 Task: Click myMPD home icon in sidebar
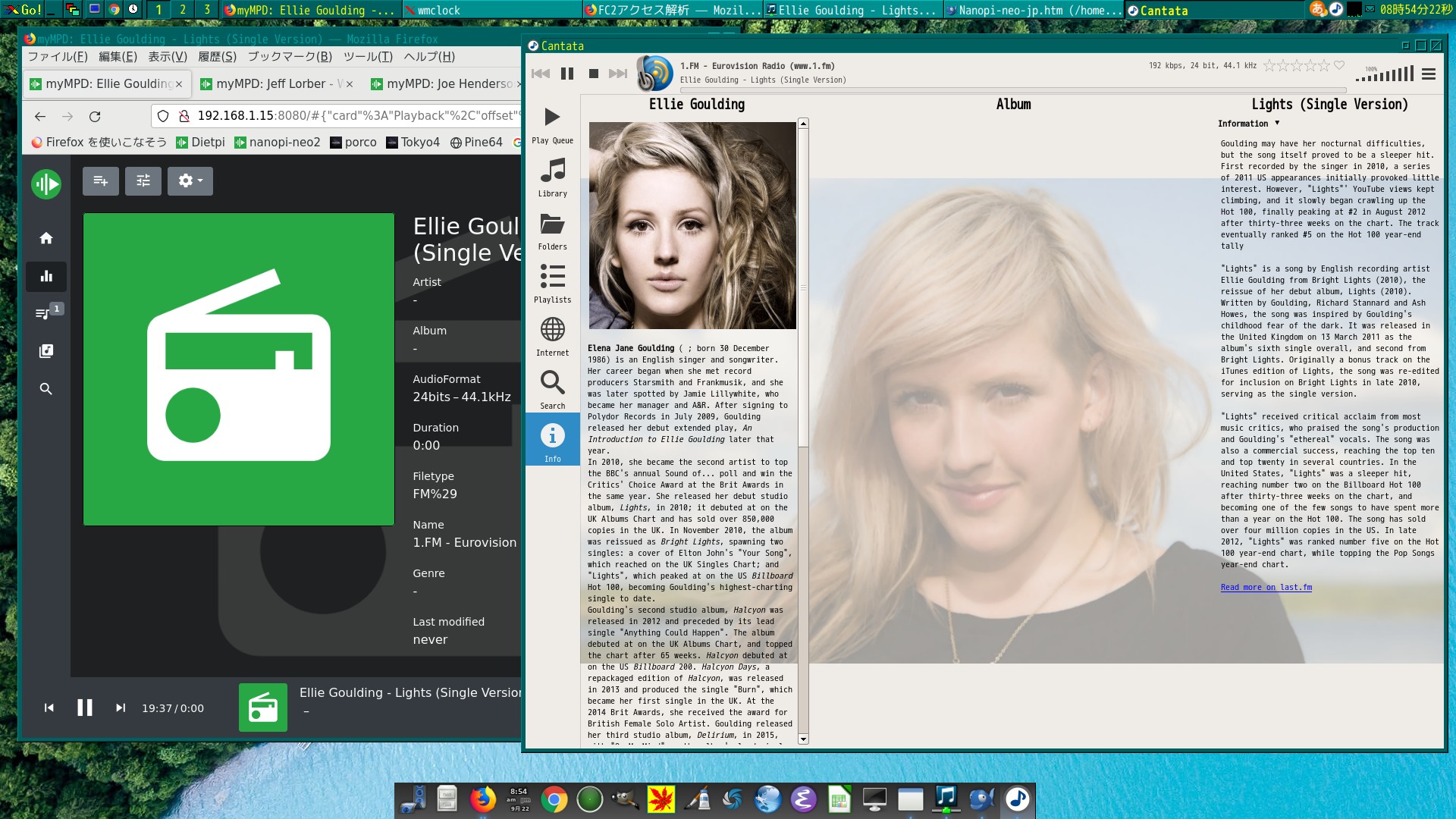(x=46, y=238)
